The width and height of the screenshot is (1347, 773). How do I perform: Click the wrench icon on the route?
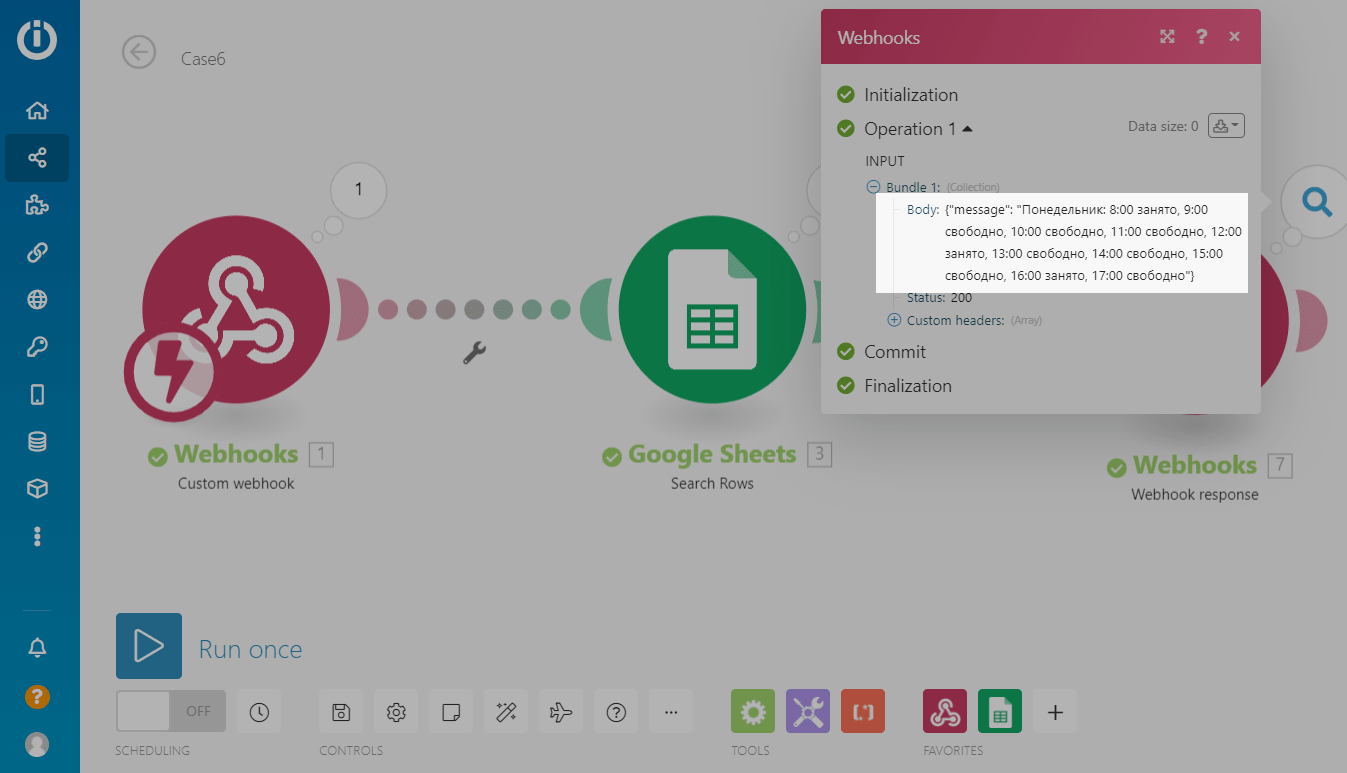pos(474,352)
